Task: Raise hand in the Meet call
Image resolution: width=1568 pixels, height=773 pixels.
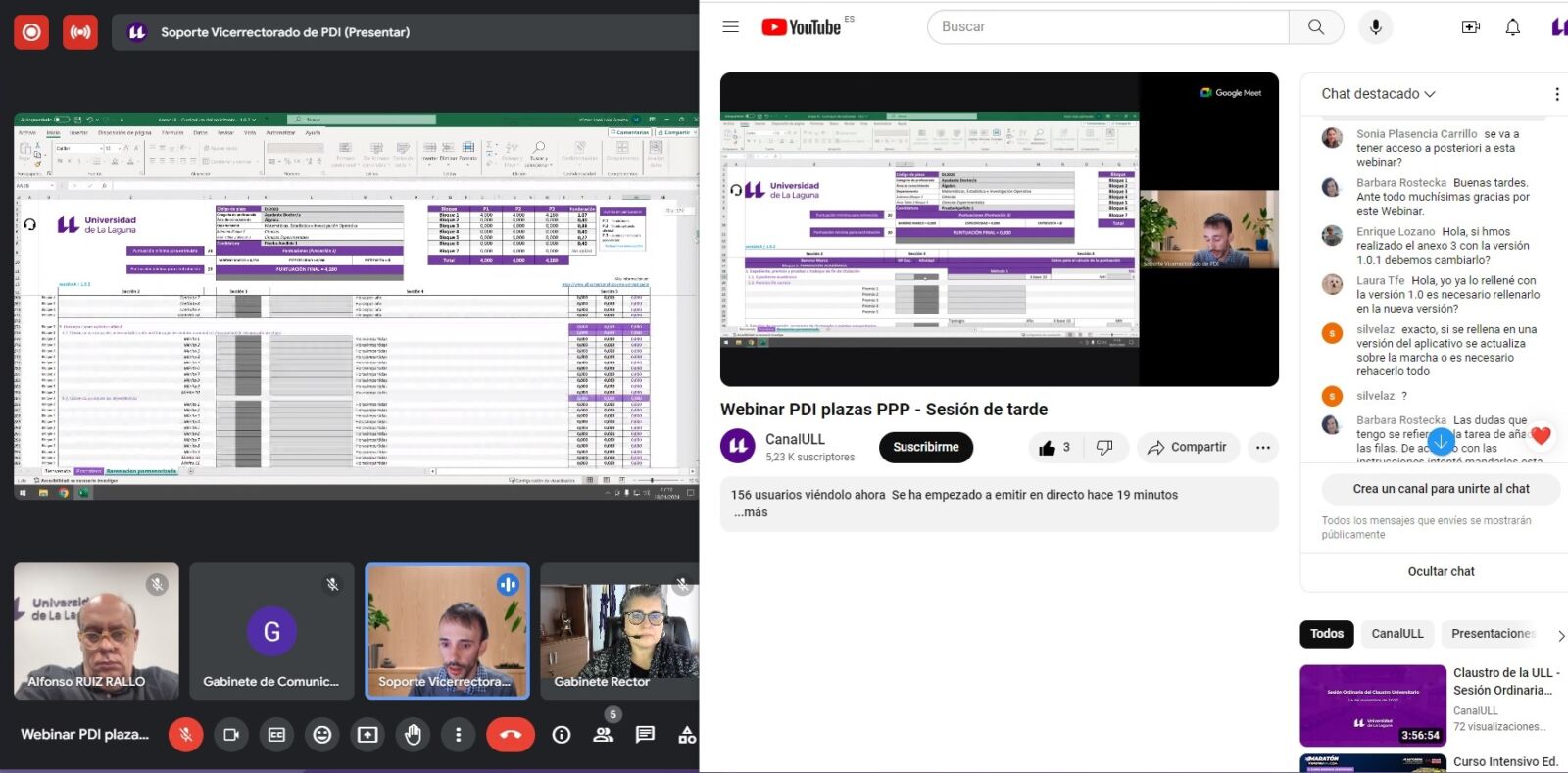Action: coord(413,735)
